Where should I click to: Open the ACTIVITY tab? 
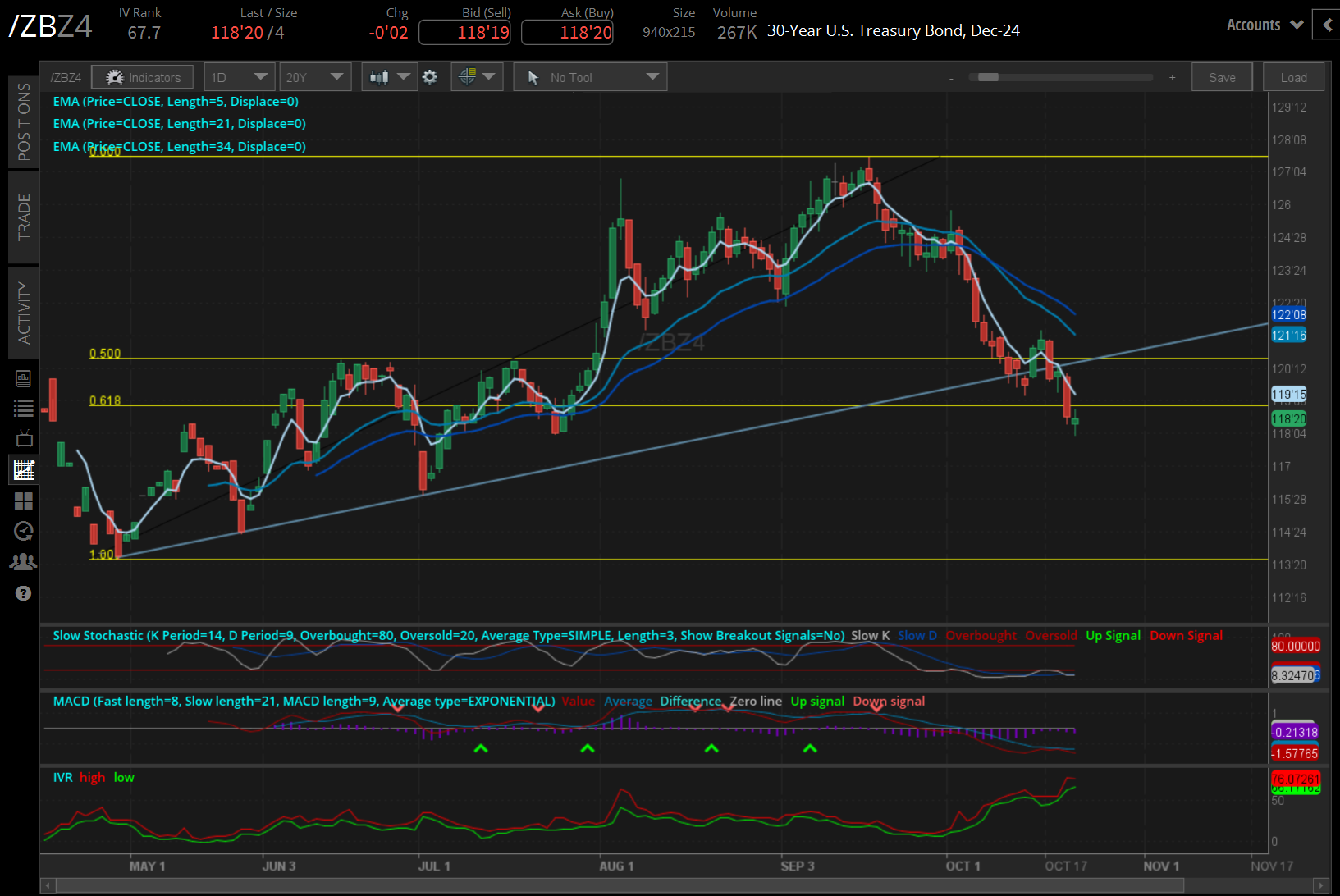click(x=23, y=312)
